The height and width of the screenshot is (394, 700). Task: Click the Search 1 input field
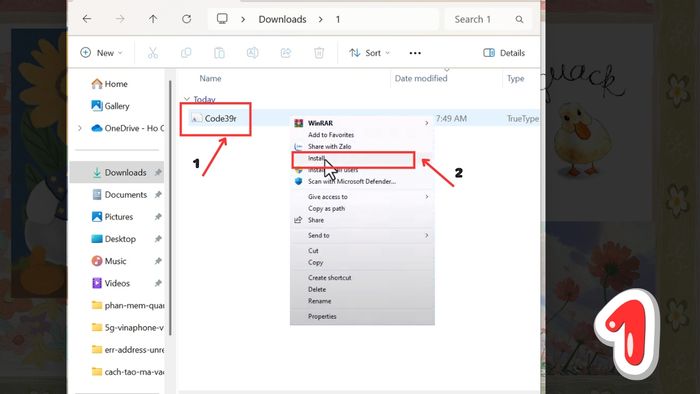(488, 19)
